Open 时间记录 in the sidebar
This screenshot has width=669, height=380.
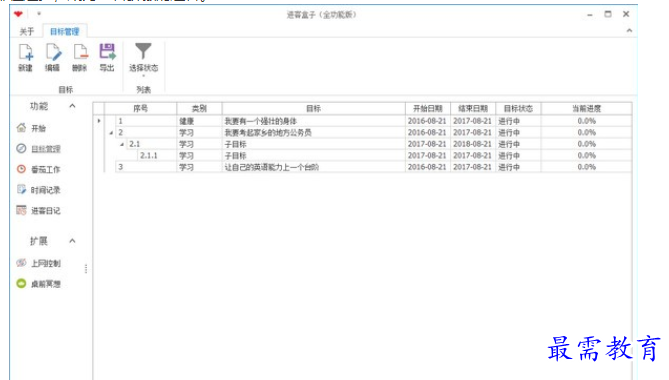pyautogui.click(x=38, y=190)
